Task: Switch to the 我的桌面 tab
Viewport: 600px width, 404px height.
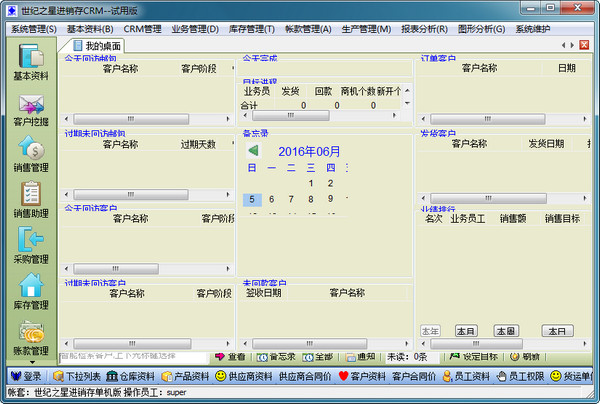Action: (98, 46)
